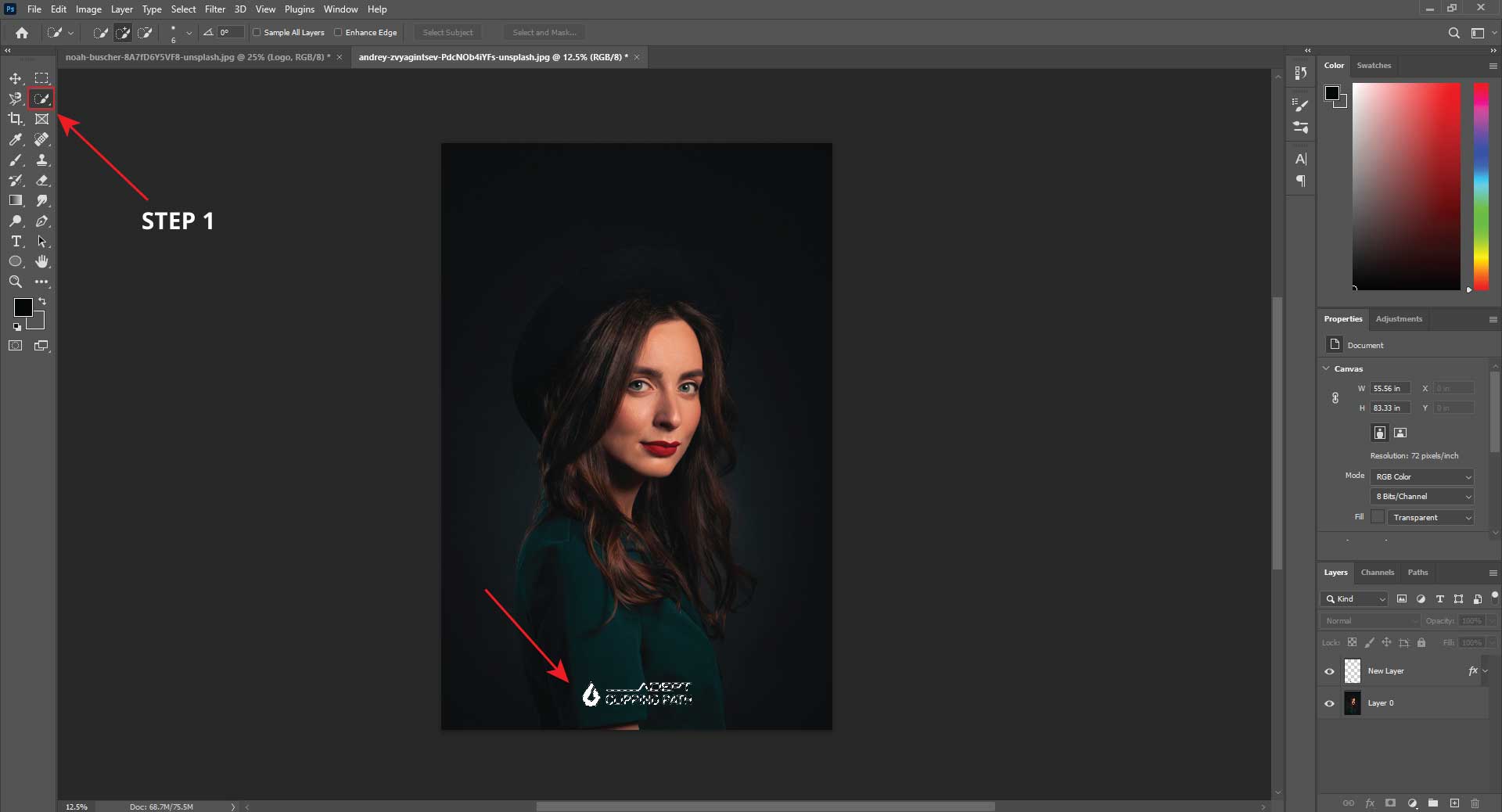Open the Edit Toolbar three-dots menu
The height and width of the screenshot is (812, 1502).
tap(41, 282)
